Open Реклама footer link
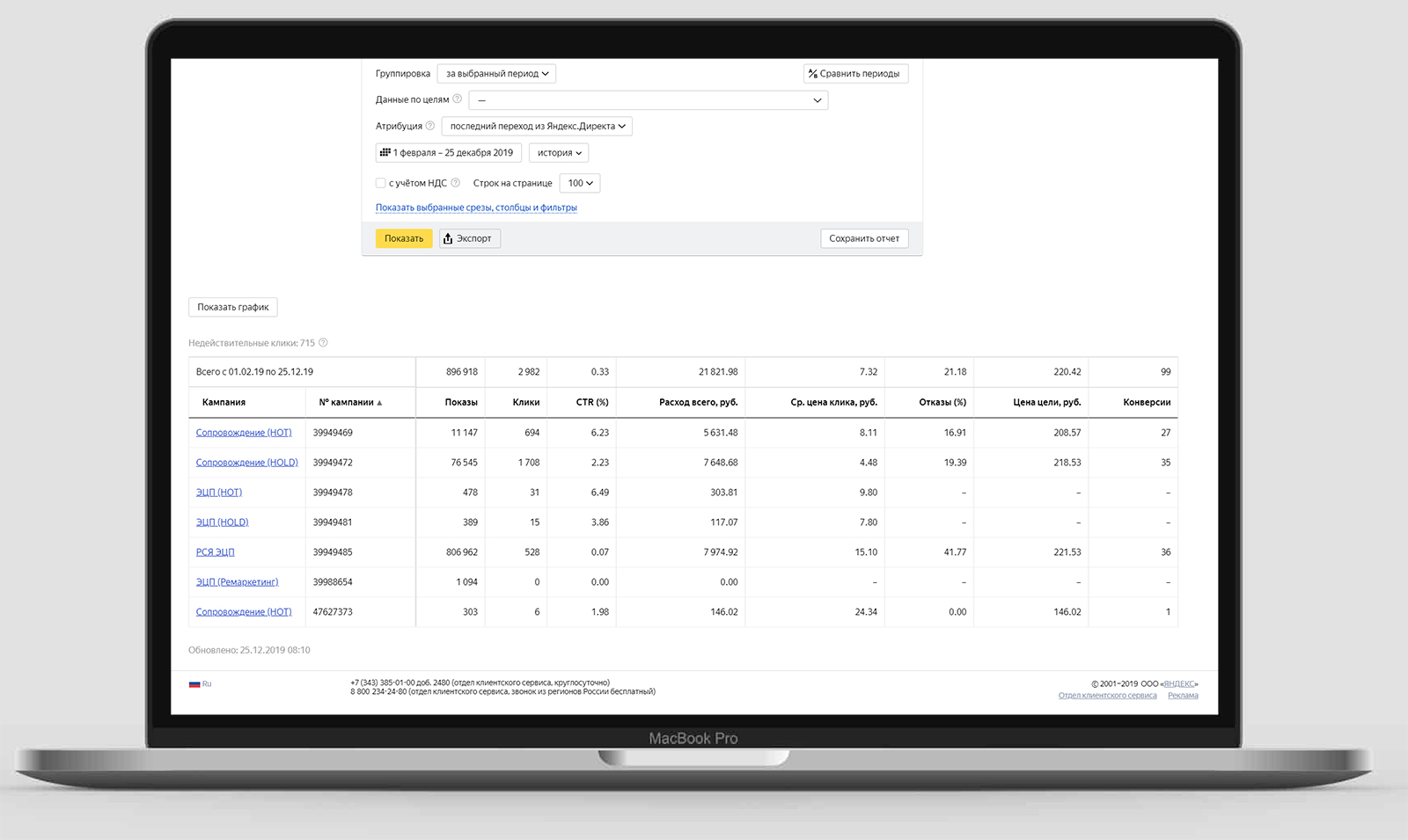1408x840 pixels. [1183, 696]
